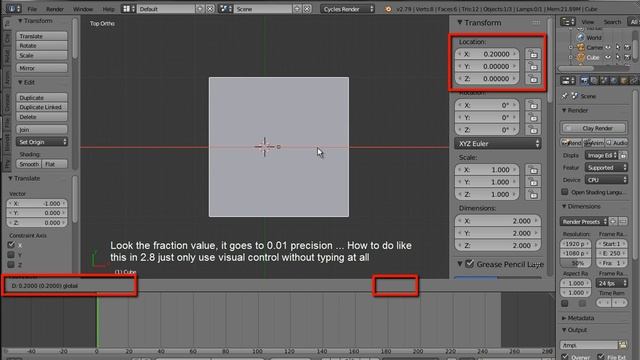Viewport: 640px width, 360px height.
Task: Toggle the X constraint axis checkbox
Action: coord(11,245)
